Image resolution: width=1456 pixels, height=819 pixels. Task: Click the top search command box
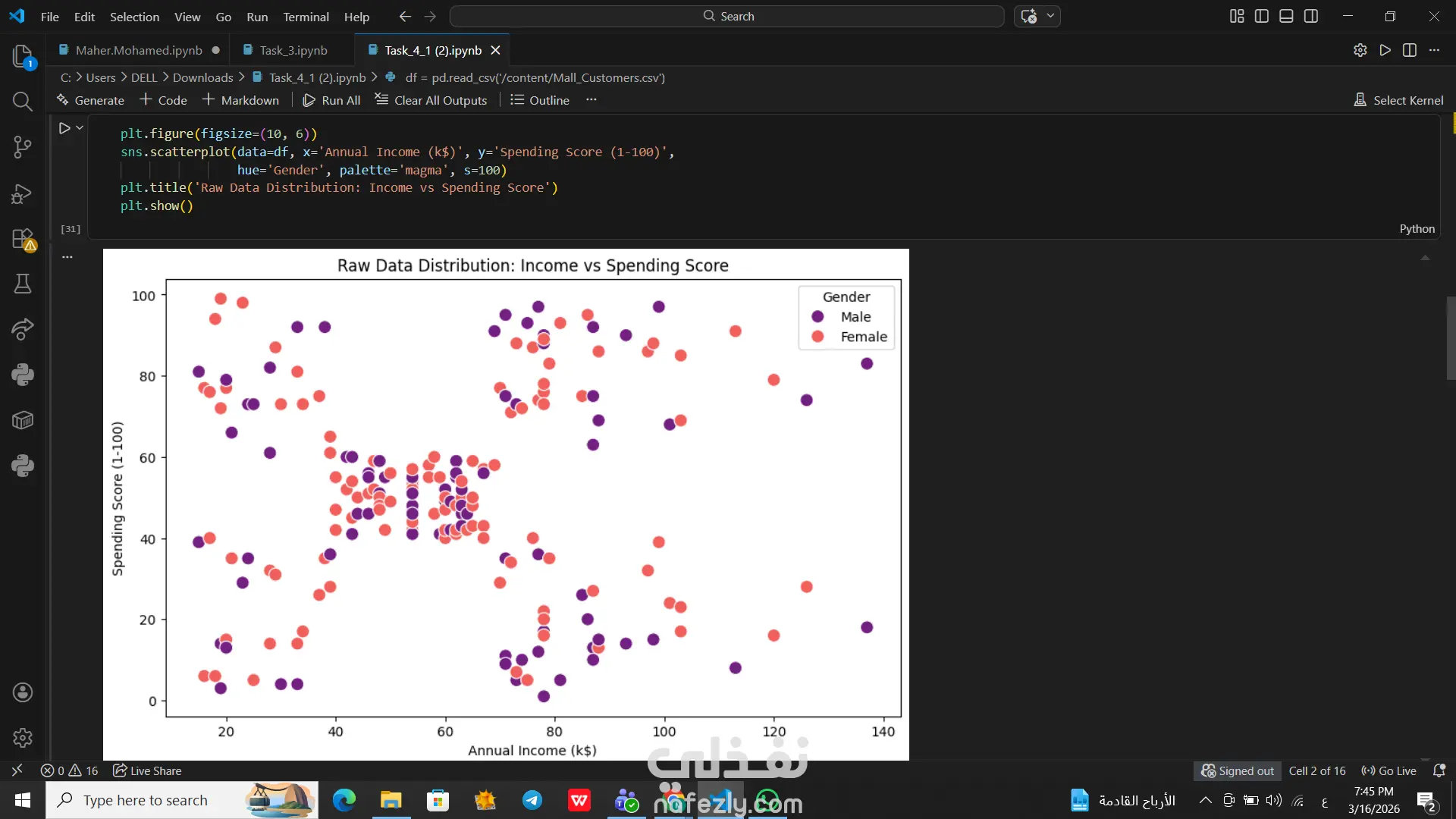(x=727, y=16)
